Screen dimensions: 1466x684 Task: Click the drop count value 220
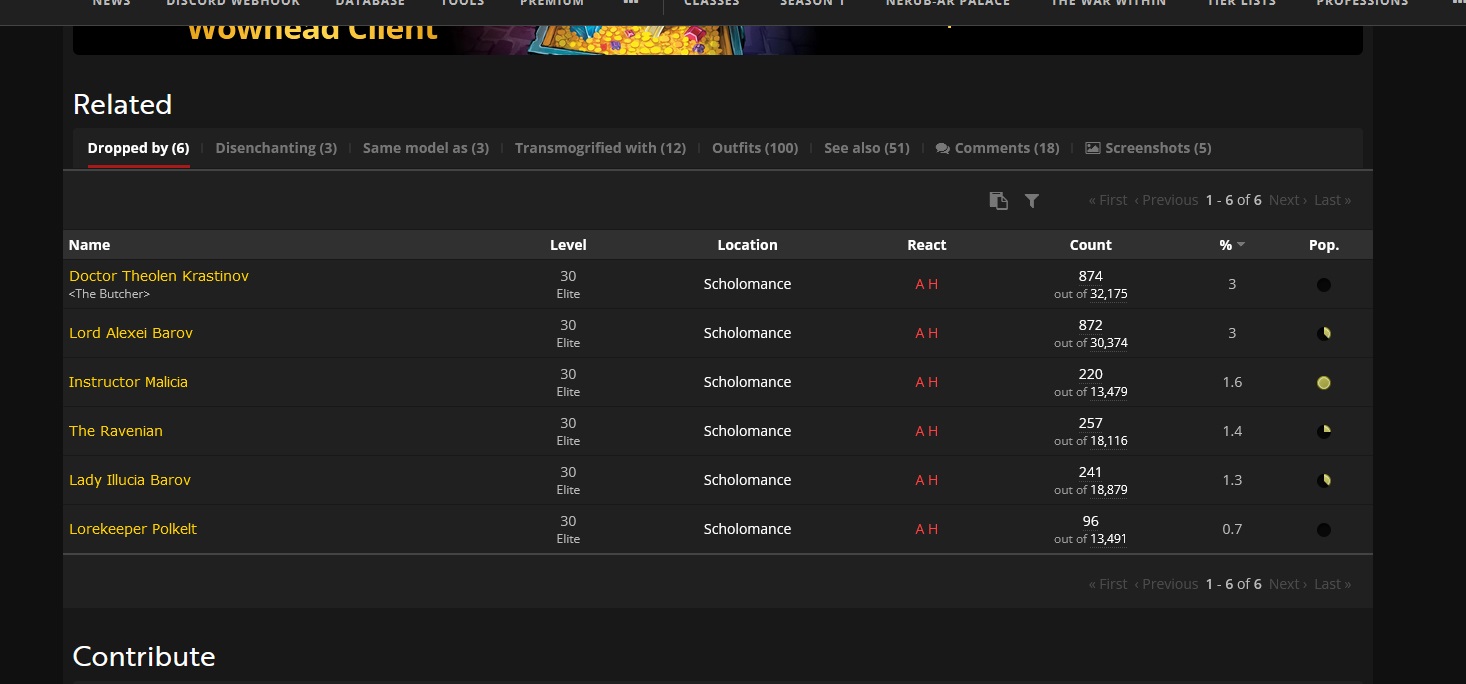point(1091,374)
